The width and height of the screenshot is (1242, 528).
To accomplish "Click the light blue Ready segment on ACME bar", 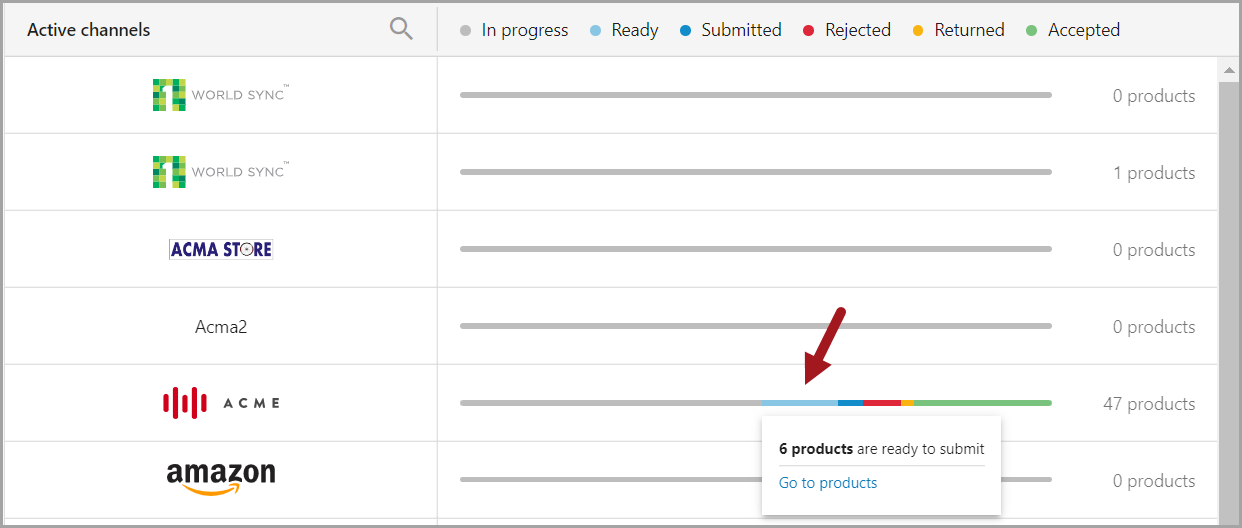I will point(800,403).
